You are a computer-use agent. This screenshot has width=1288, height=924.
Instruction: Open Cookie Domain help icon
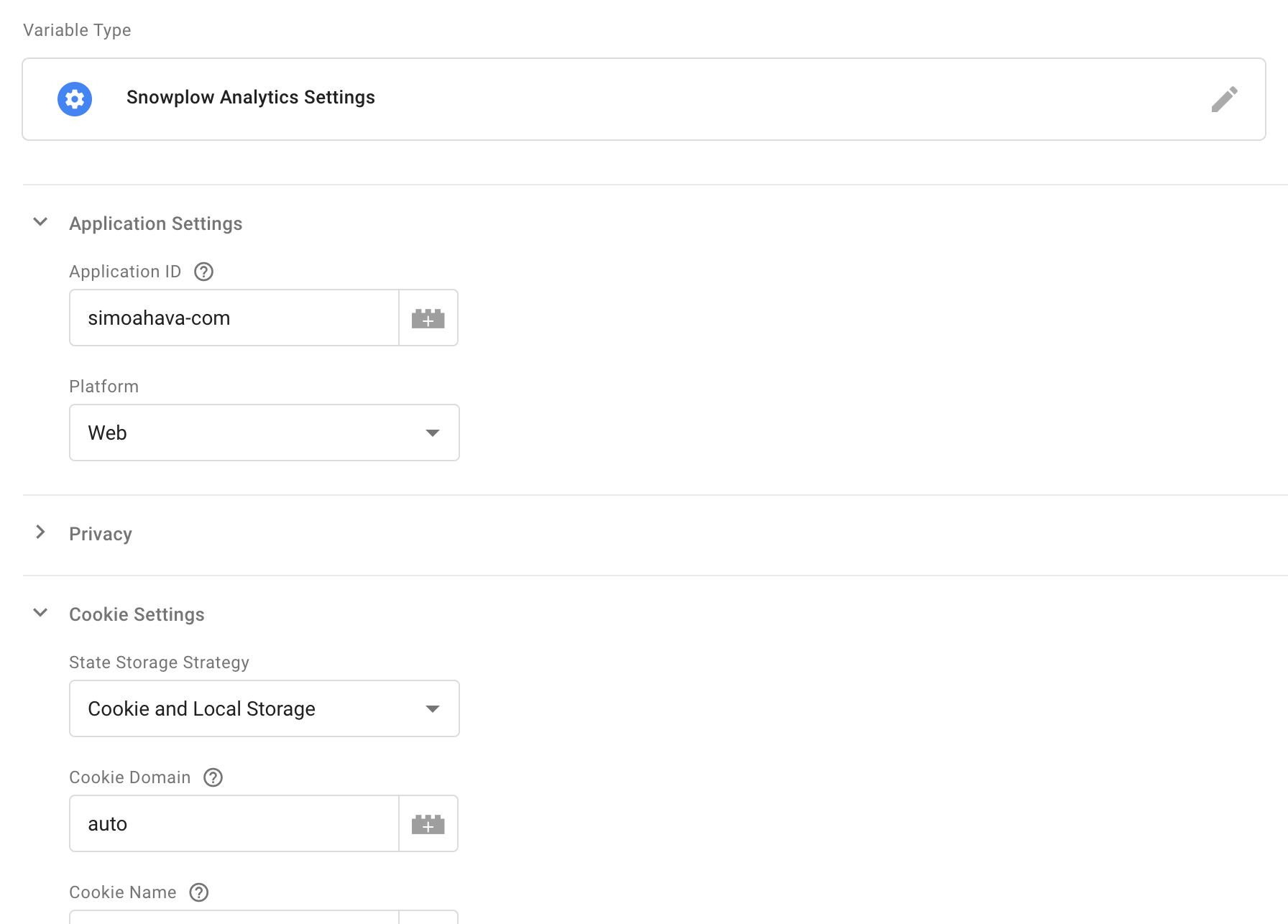pyautogui.click(x=213, y=777)
